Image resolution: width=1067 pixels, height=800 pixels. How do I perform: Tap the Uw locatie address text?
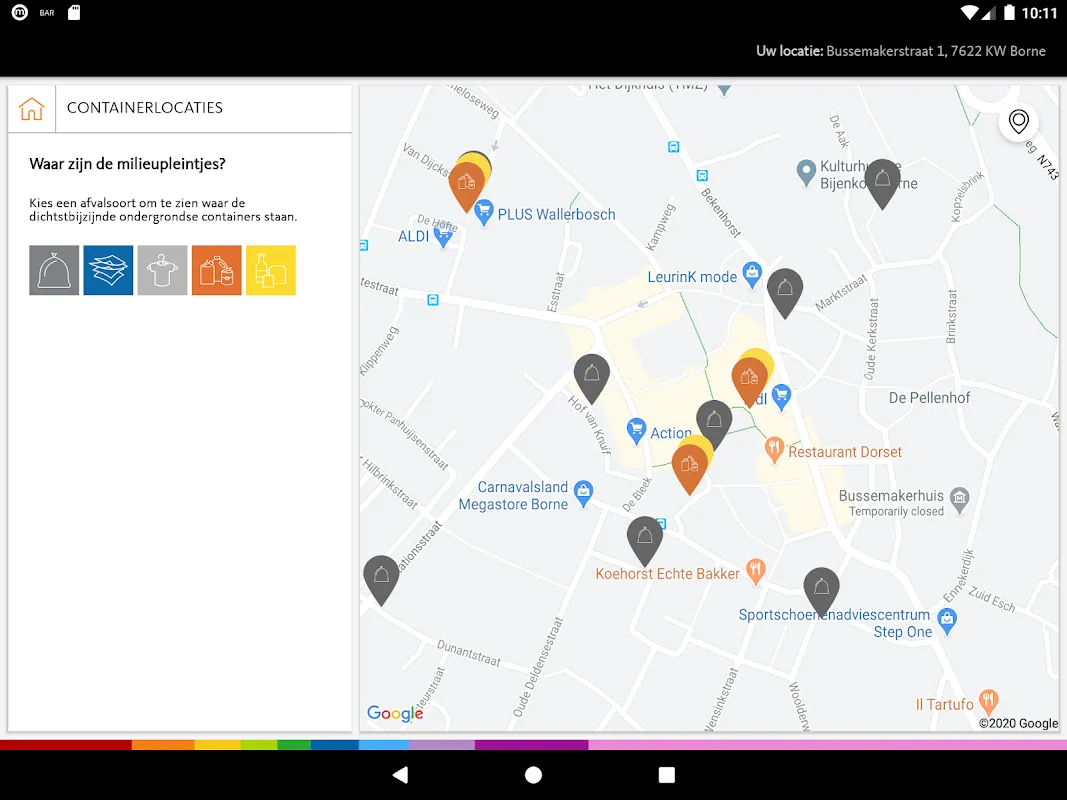tap(901, 51)
